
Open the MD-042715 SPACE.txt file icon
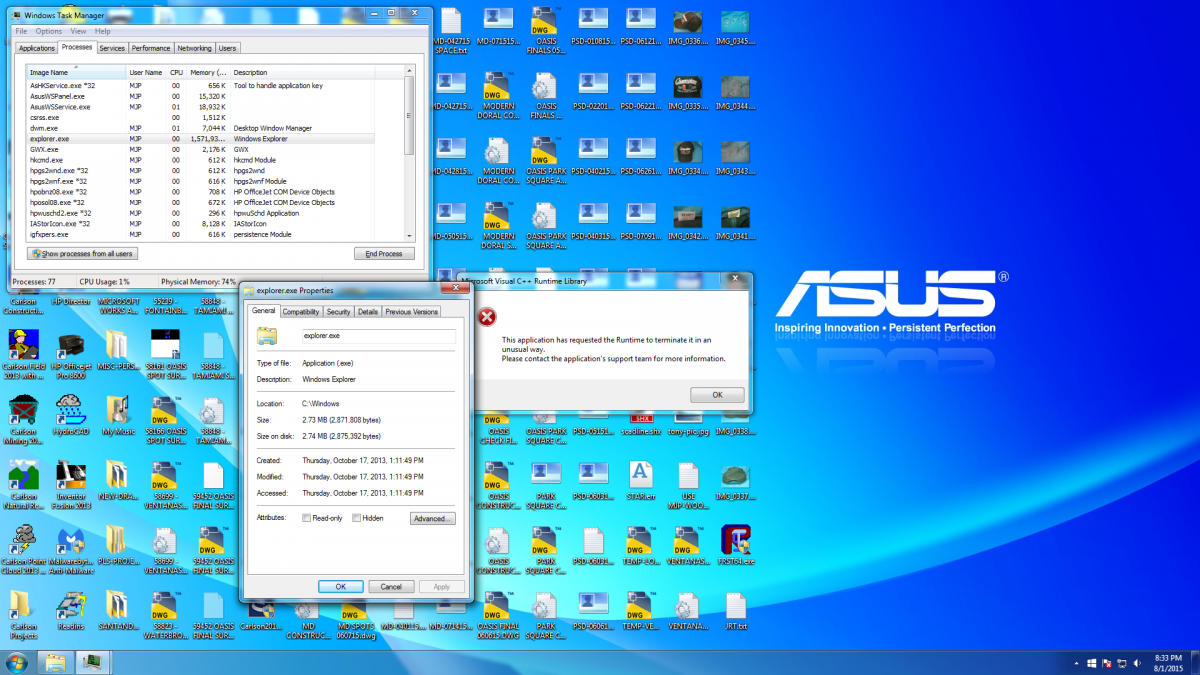click(x=451, y=30)
